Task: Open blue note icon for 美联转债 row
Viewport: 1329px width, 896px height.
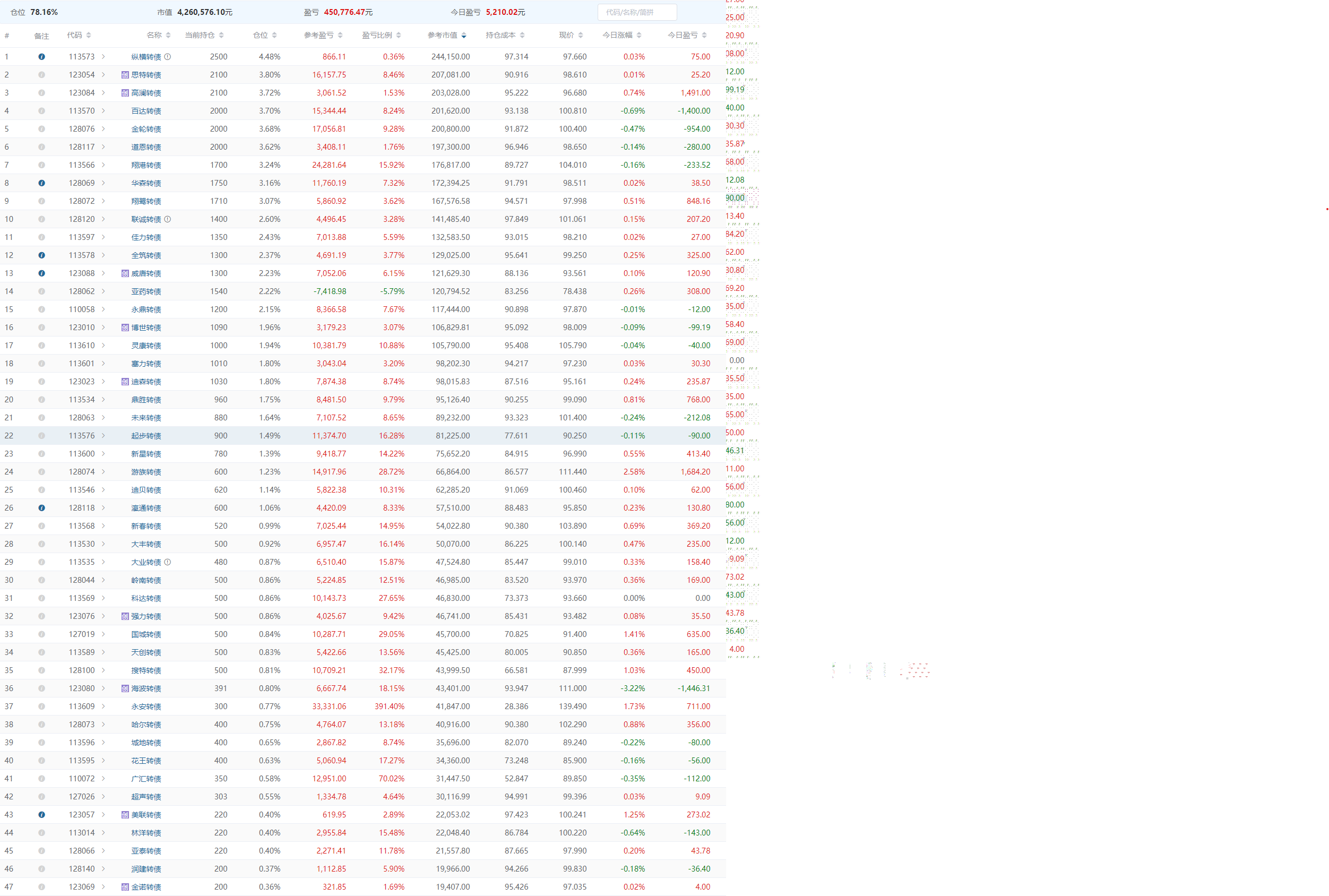Action: [x=42, y=815]
